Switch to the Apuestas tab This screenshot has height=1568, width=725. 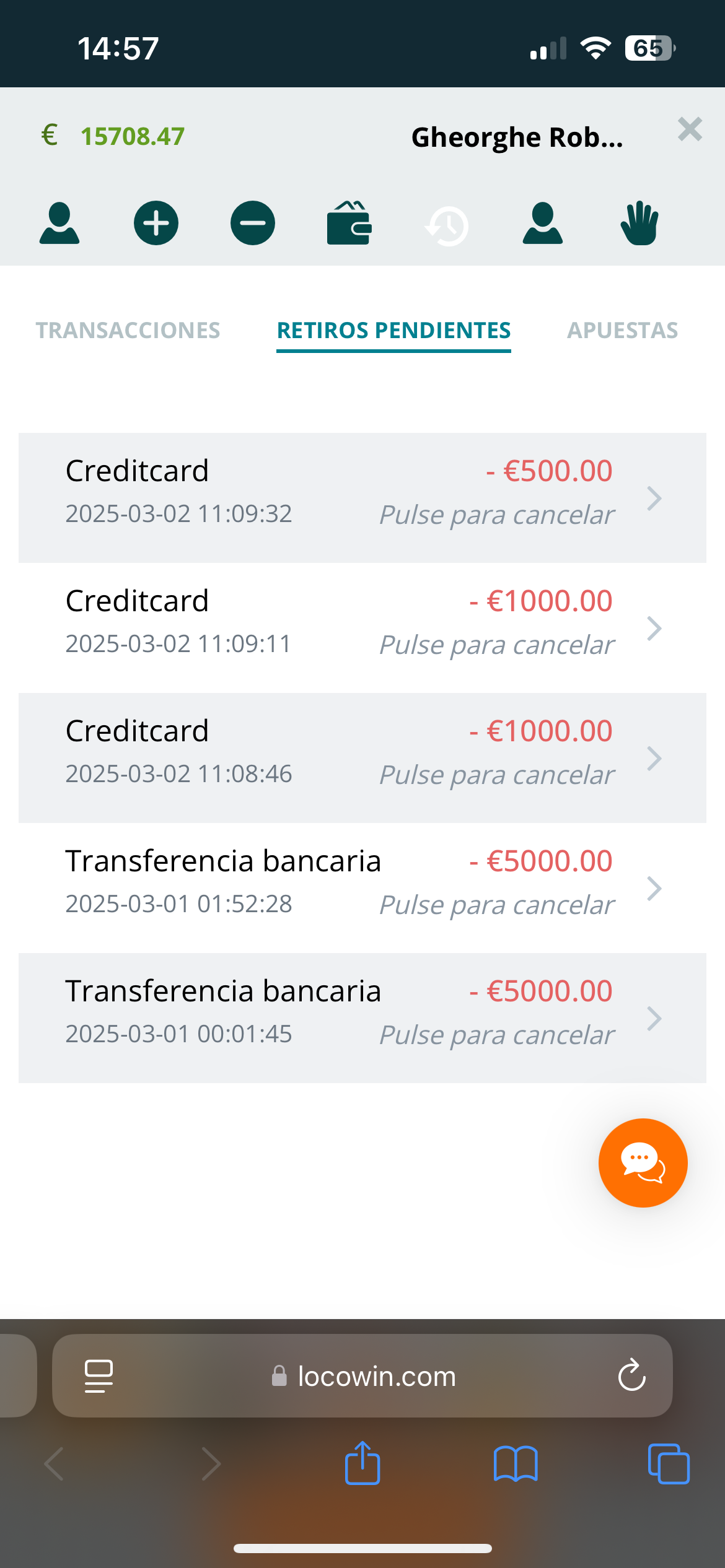(622, 331)
